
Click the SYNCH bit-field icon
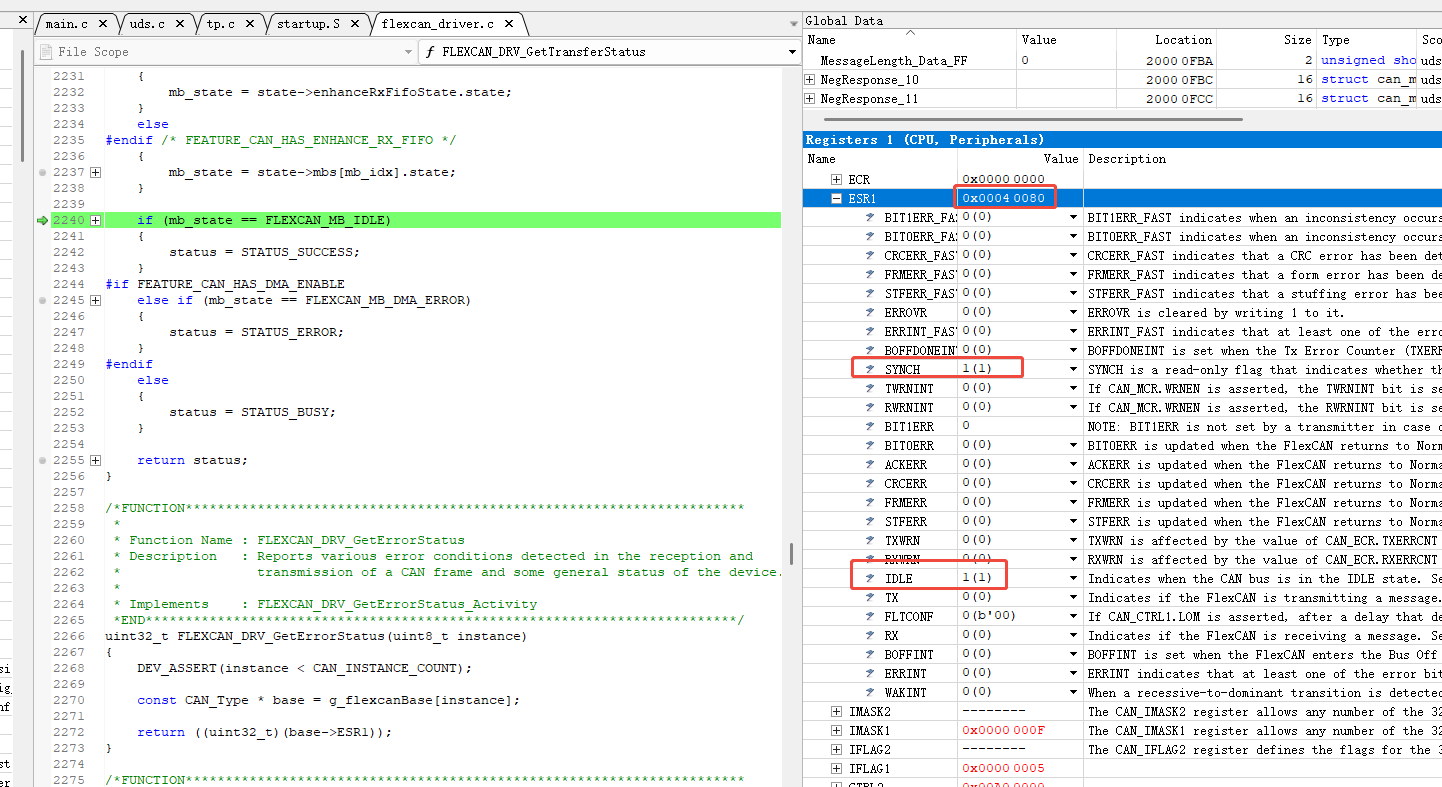[x=870, y=369]
